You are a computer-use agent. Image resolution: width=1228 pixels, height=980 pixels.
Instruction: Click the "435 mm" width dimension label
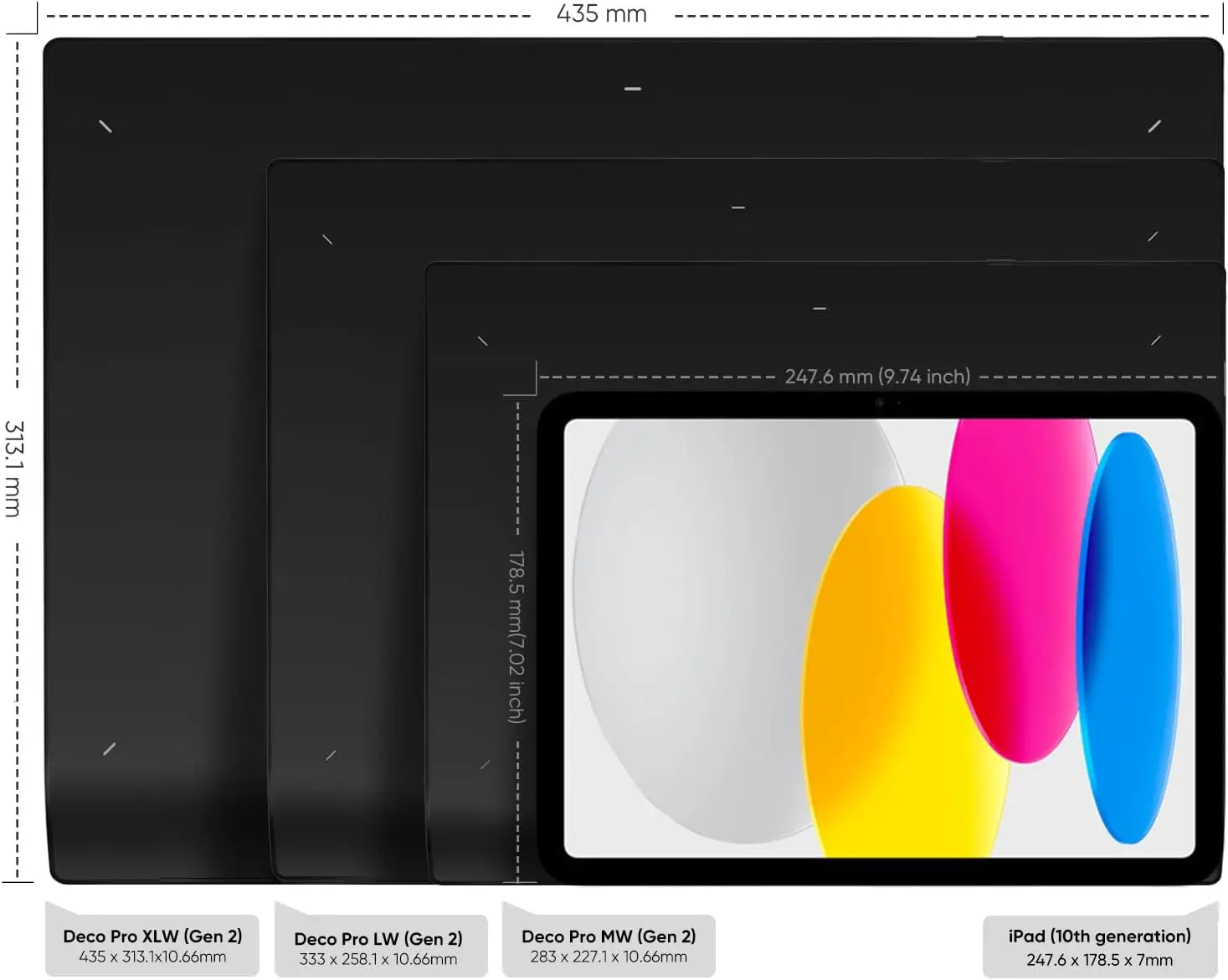pyautogui.click(x=602, y=14)
